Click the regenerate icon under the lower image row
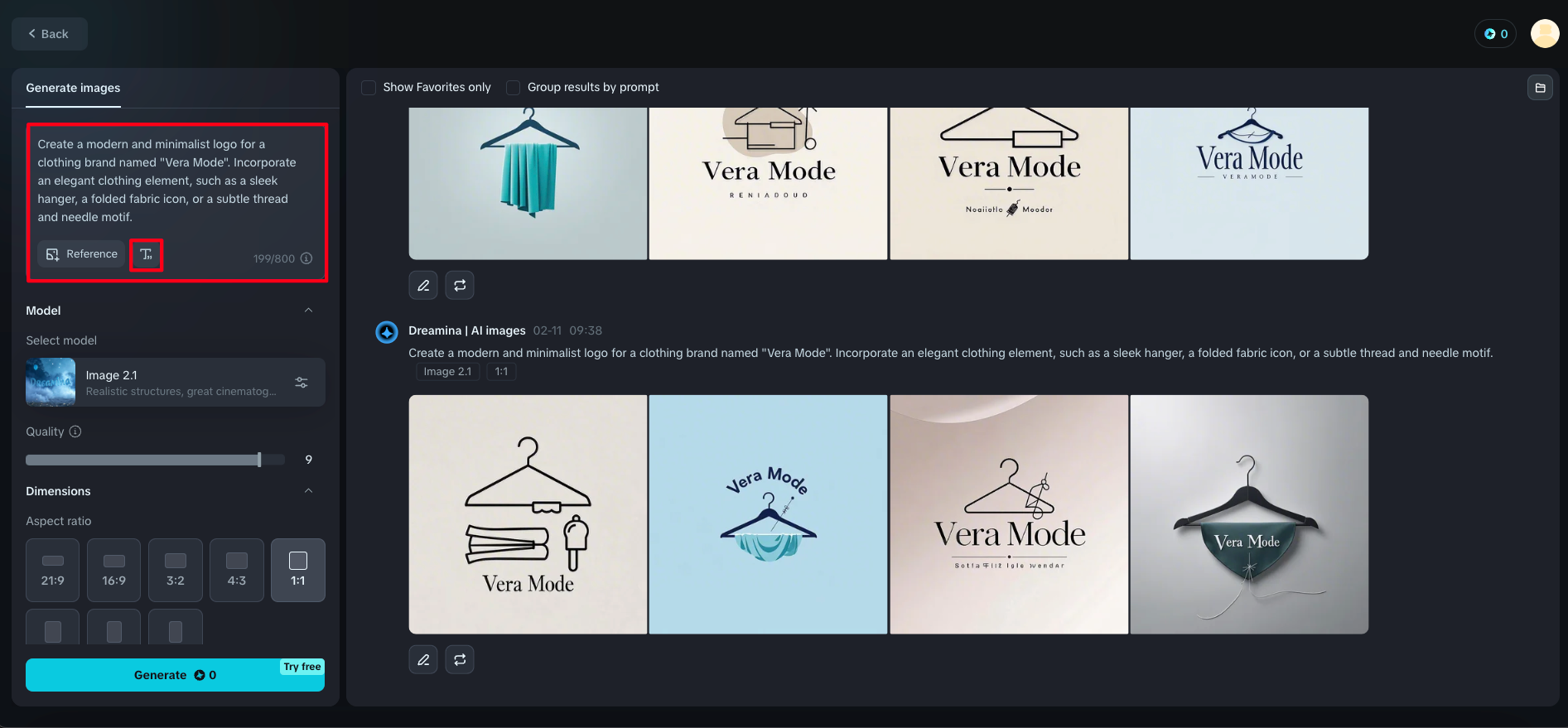The width and height of the screenshot is (1568, 728). pyautogui.click(x=460, y=660)
